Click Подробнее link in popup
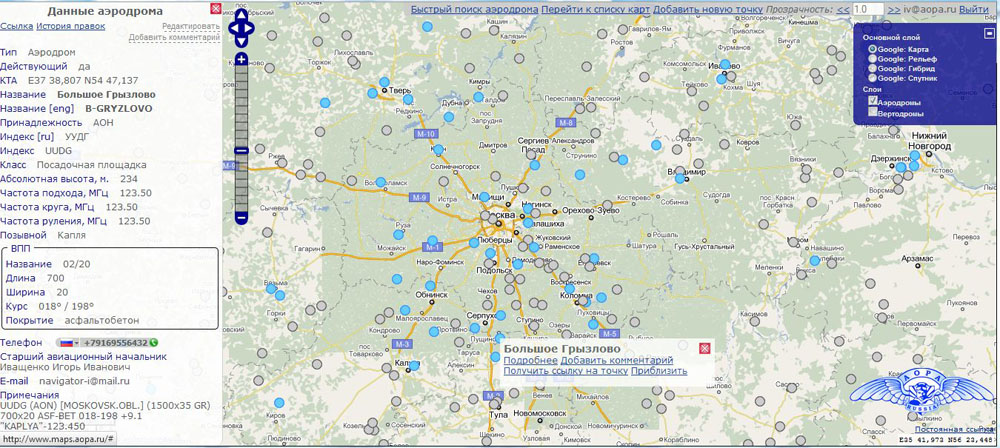The image size is (1000, 448). 530,360
